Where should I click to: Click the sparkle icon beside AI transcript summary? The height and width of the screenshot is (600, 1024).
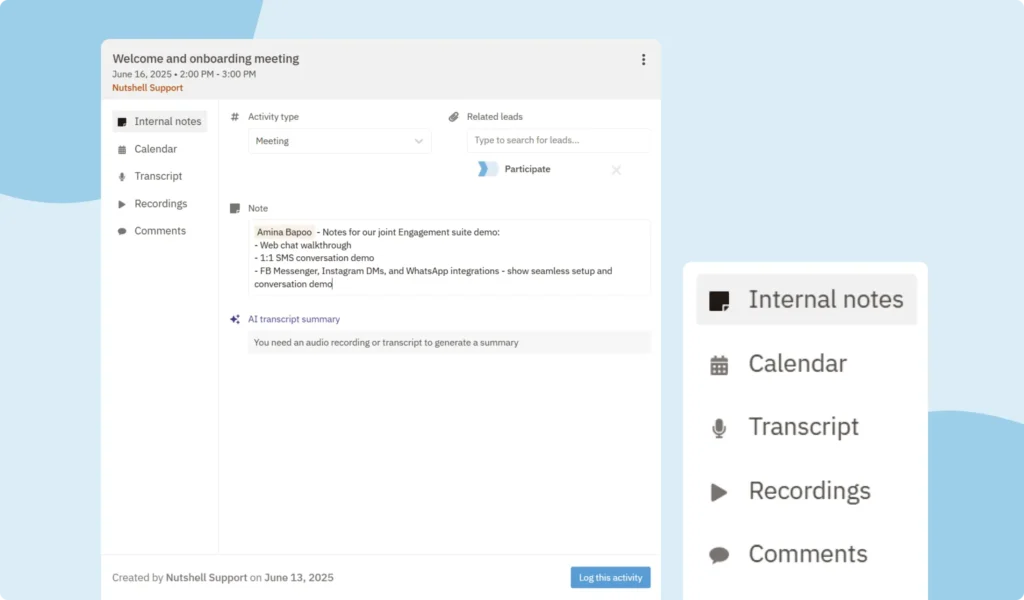coord(233,319)
